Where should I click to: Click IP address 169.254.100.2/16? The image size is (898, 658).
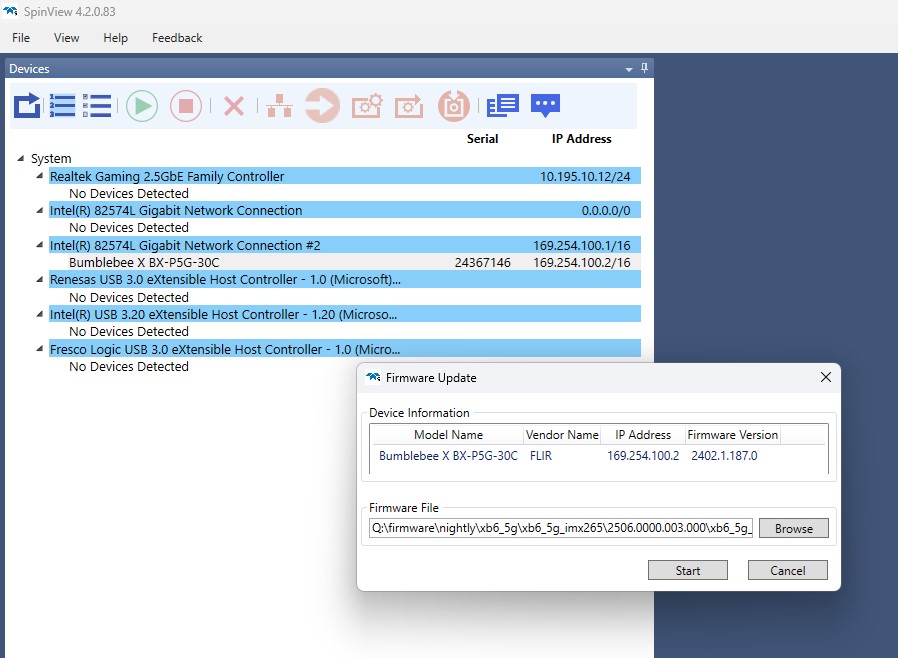(581, 262)
